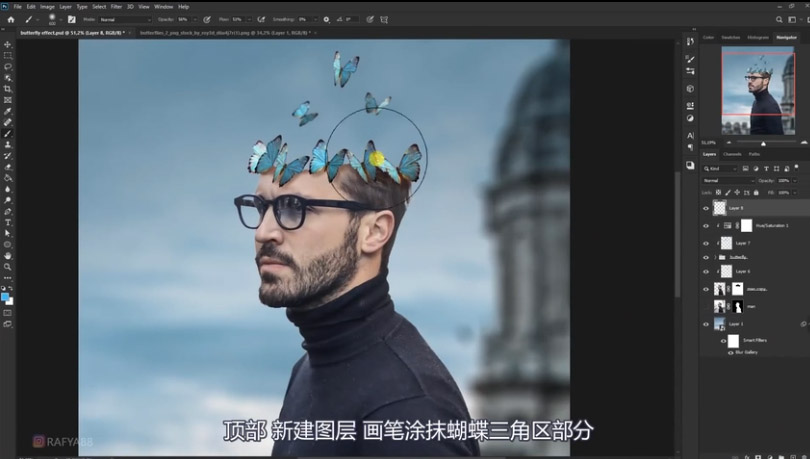Click the blue foreground color swatch
The image size is (810, 459).
(x=6, y=297)
